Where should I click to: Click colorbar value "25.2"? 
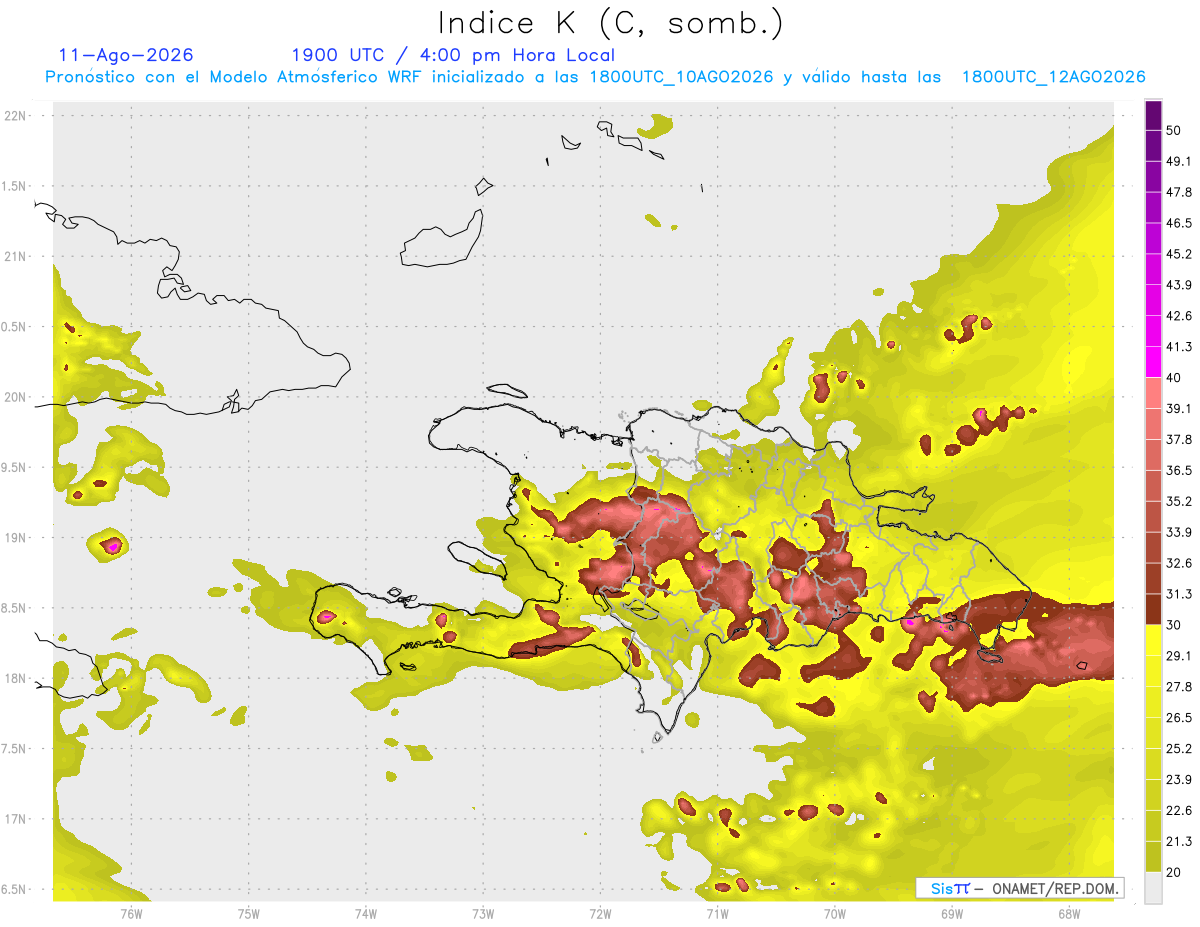coord(1179,748)
